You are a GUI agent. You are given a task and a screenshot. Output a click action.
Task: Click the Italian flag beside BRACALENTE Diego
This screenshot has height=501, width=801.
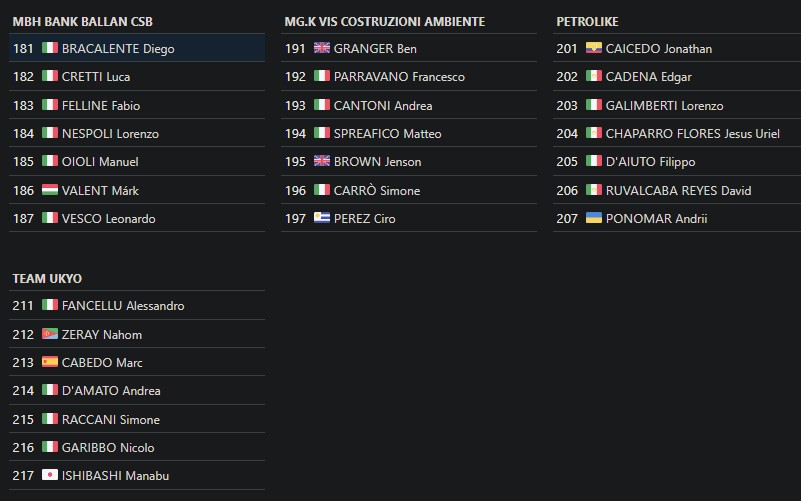[x=50, y=48]
